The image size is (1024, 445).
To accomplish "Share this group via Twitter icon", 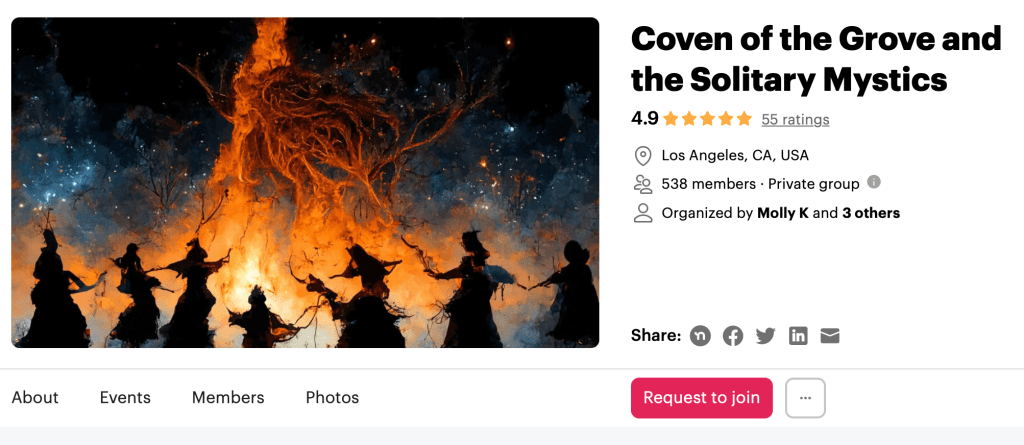I will (765, 336).
